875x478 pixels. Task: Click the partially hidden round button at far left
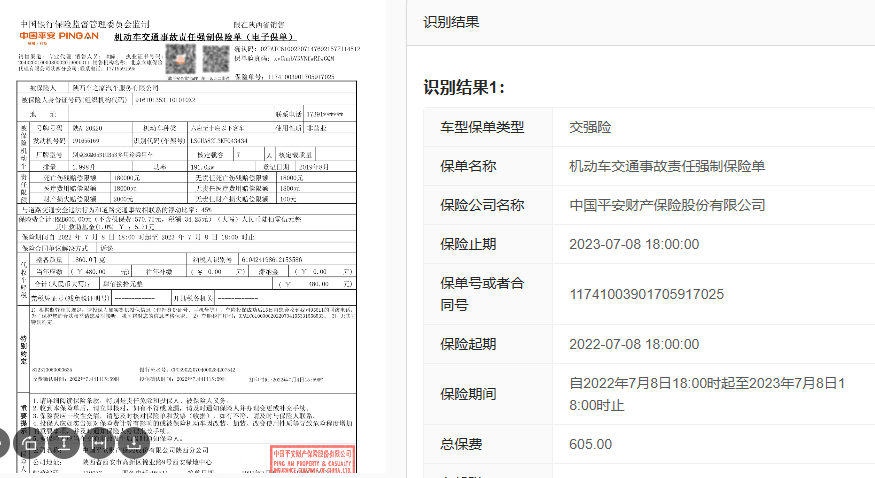4,444
